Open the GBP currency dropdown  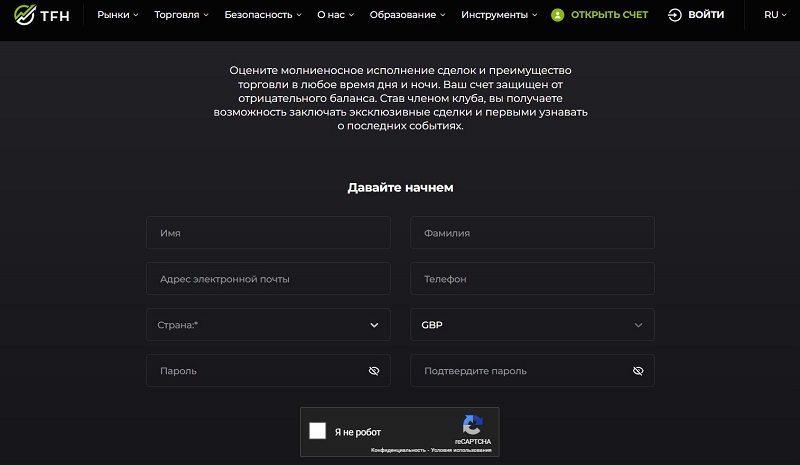pos(532,325)
